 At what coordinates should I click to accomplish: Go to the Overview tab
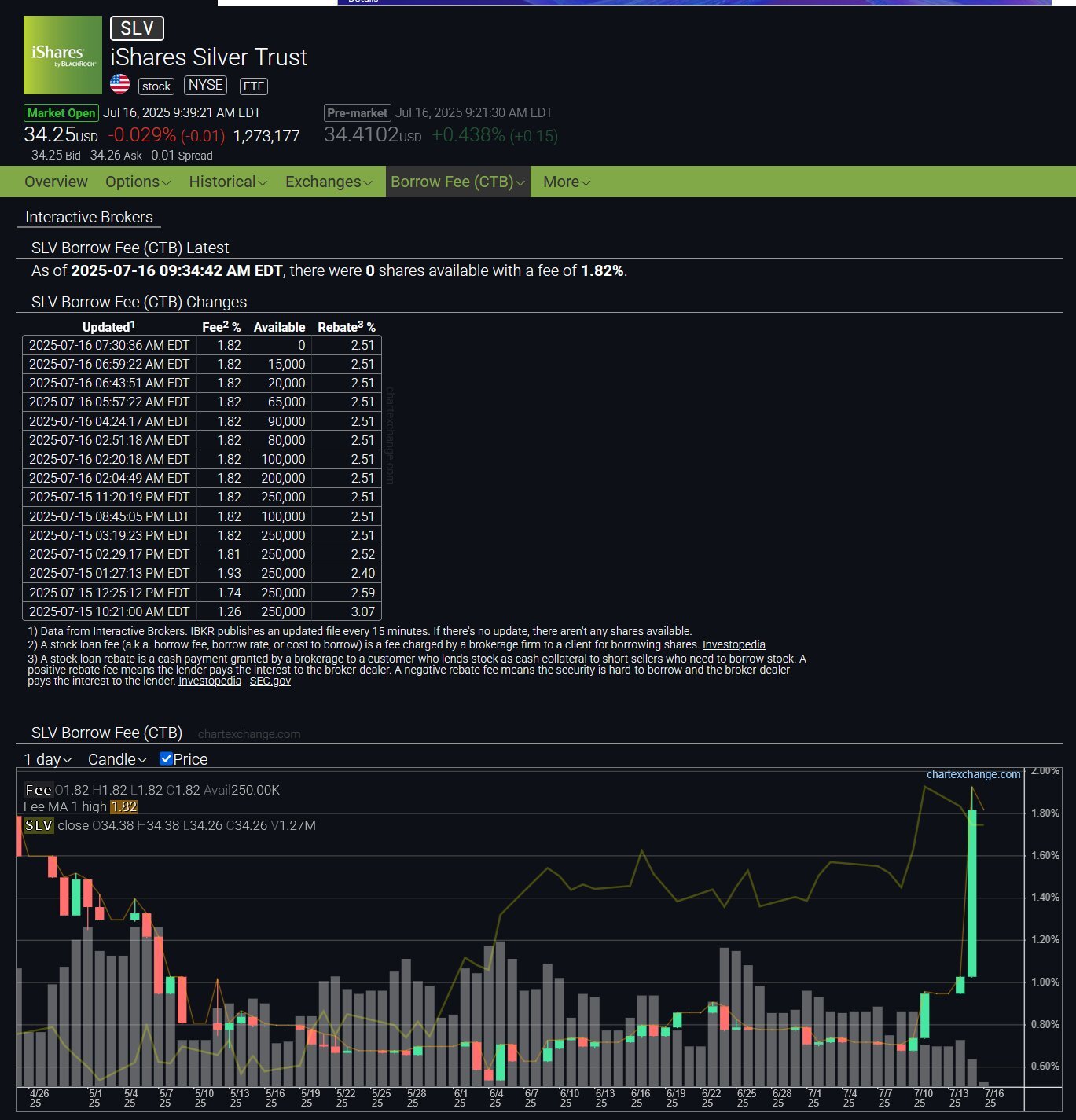click(x=56, y=182)
